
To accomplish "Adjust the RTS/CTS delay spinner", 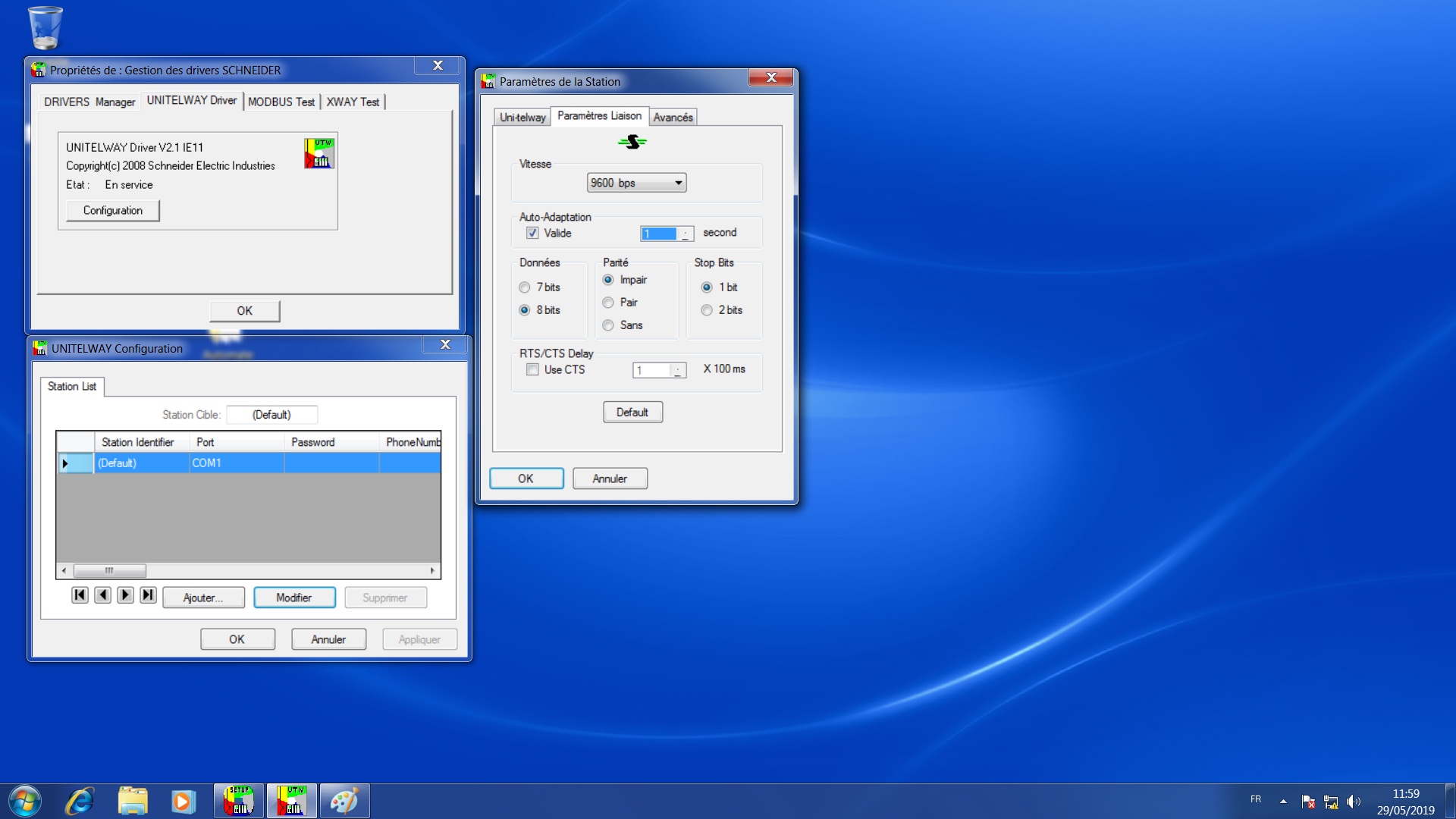I will tap(678, 370).
